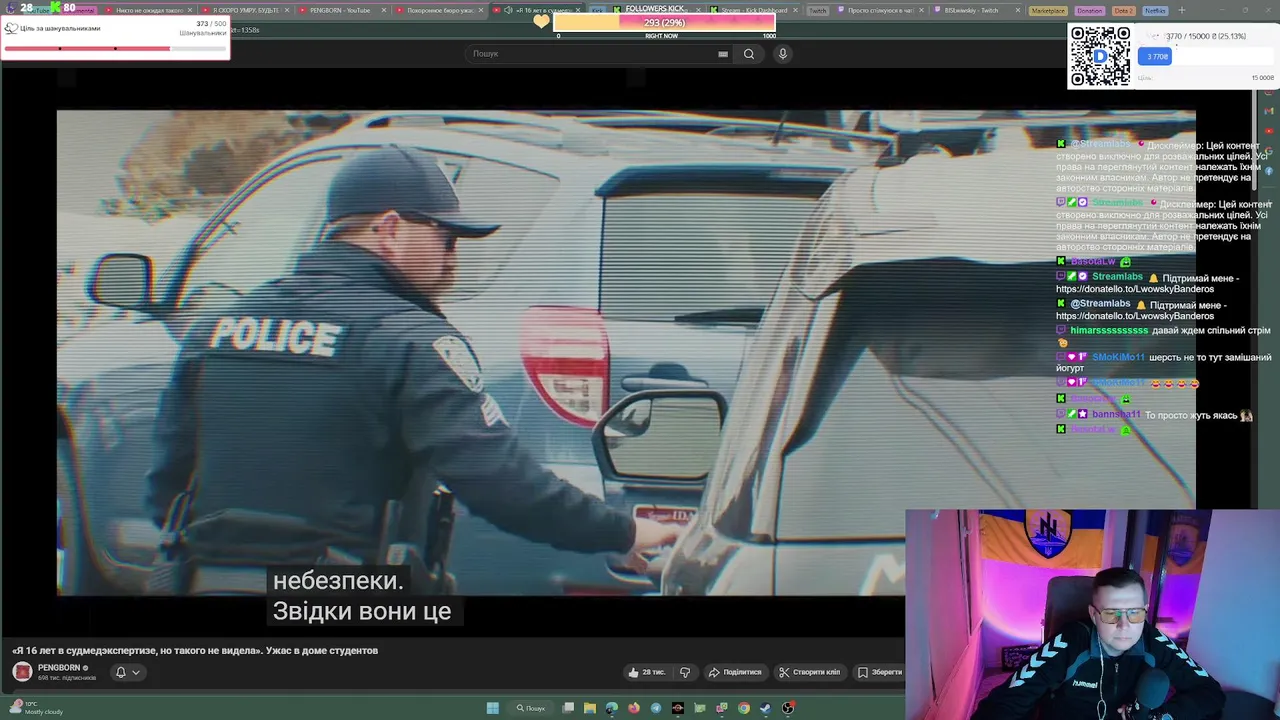Click the video player showing the police officer
Screen dimensions: 1280x720
coord(626,353)
